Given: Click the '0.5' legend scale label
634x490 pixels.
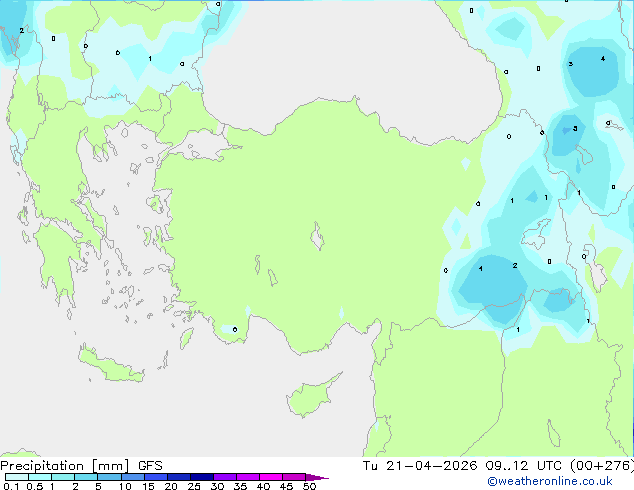Looking at the screenshot, I should pyautogui.click(x=35, y=486).
